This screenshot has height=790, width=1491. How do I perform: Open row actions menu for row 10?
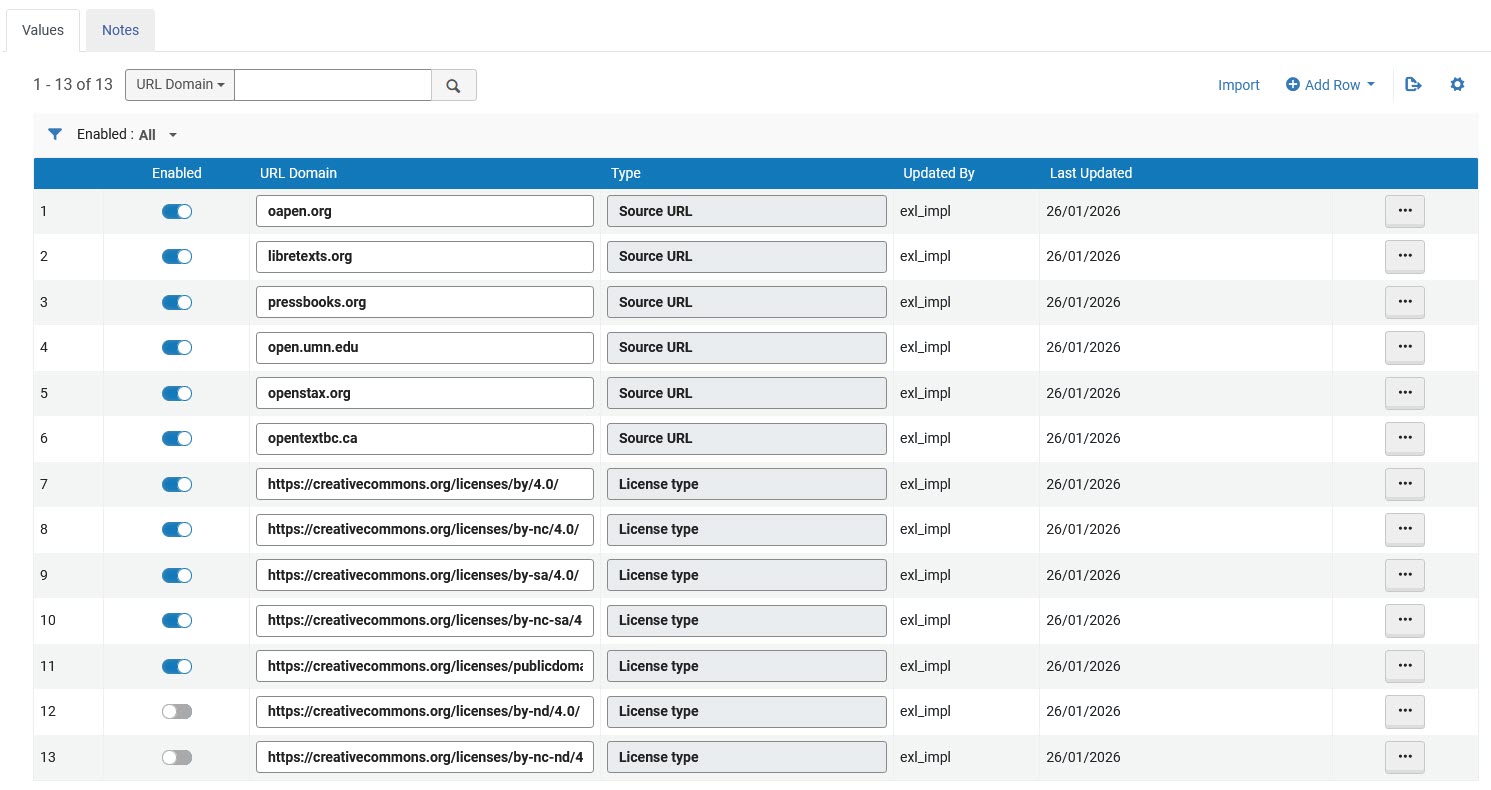pos(1404,620)
